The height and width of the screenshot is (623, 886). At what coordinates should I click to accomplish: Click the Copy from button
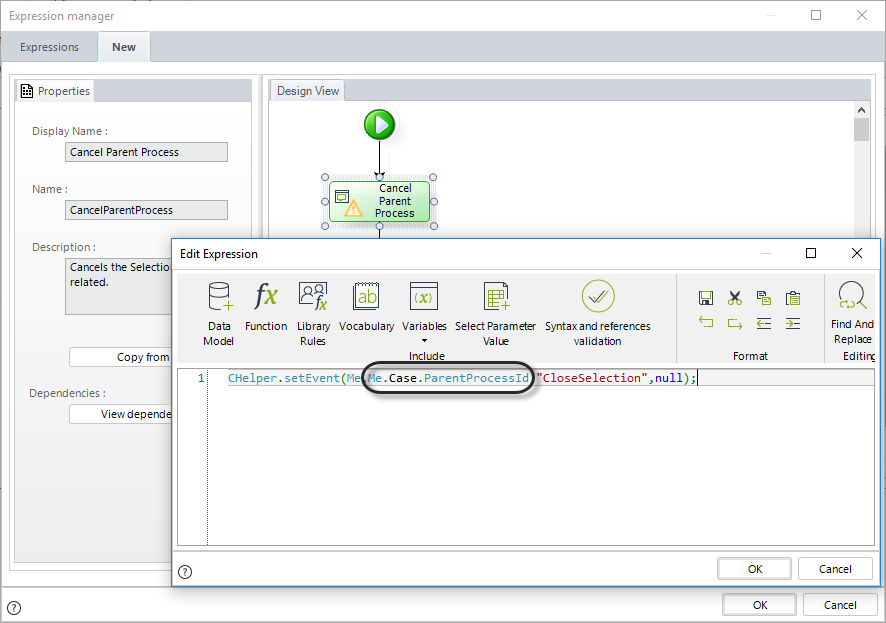[x=120, y=357]
